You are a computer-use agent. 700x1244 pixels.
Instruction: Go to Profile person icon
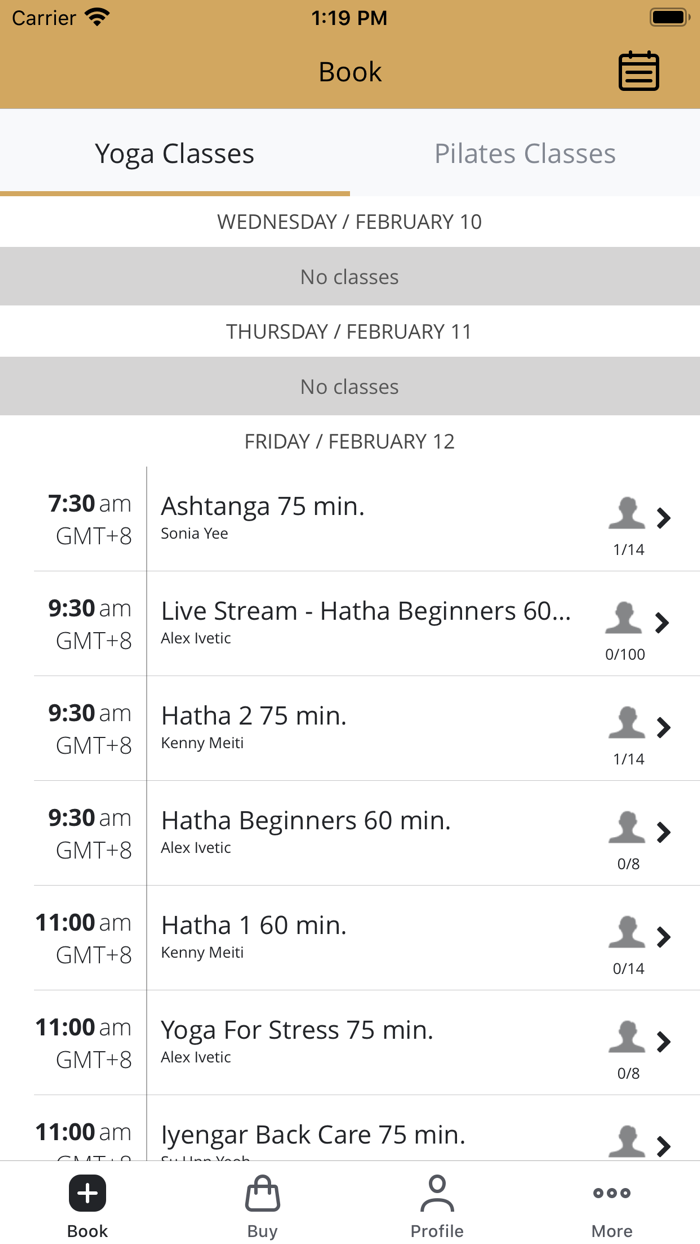click(437, 1193)
